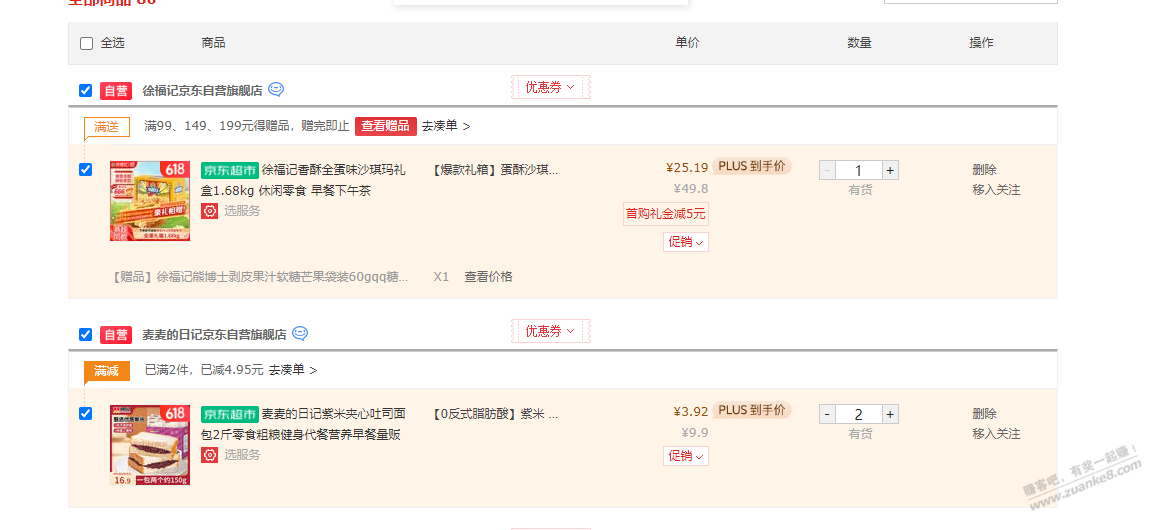Click the 京东超市 badge on 沙琪玛 item

point(230,170)
